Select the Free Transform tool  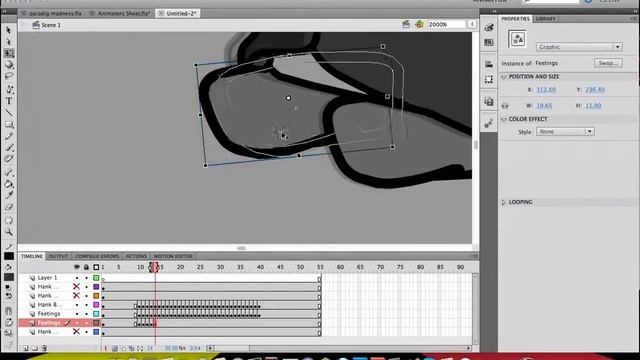tap(9, 53)
